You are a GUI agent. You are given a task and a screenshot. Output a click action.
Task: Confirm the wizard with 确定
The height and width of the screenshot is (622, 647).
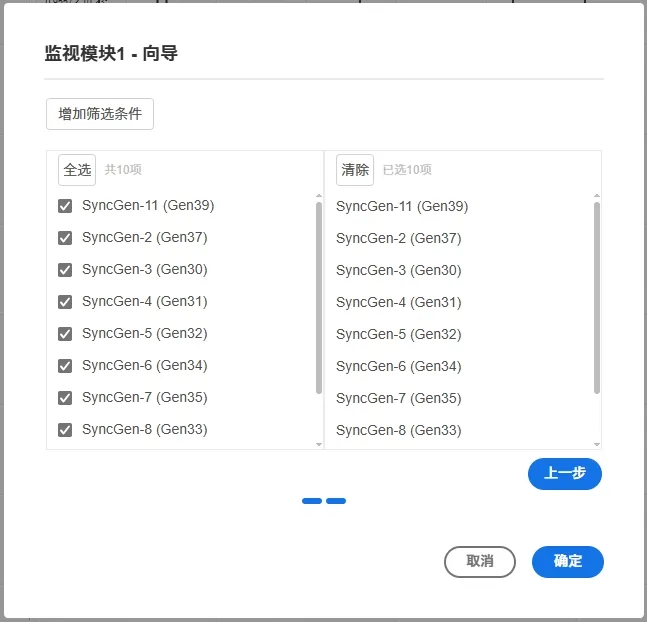click(x=568, y=561)
